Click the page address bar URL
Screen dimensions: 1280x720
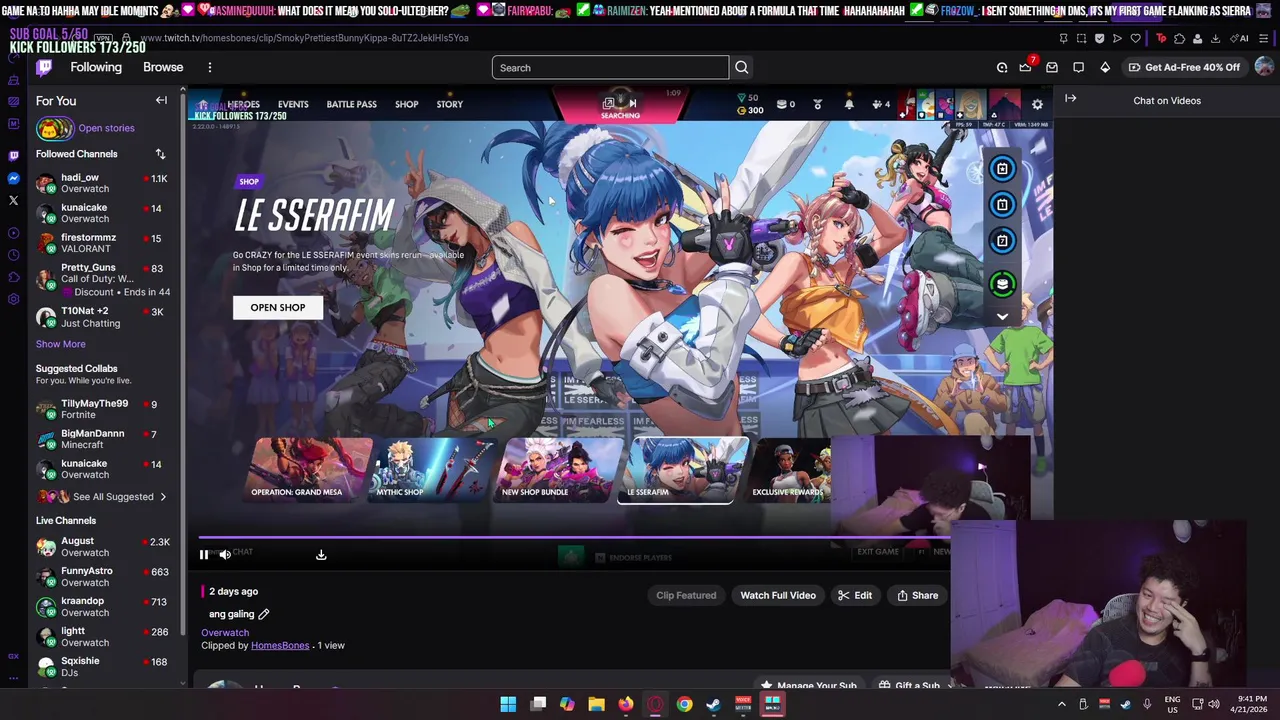click(304, 38)
